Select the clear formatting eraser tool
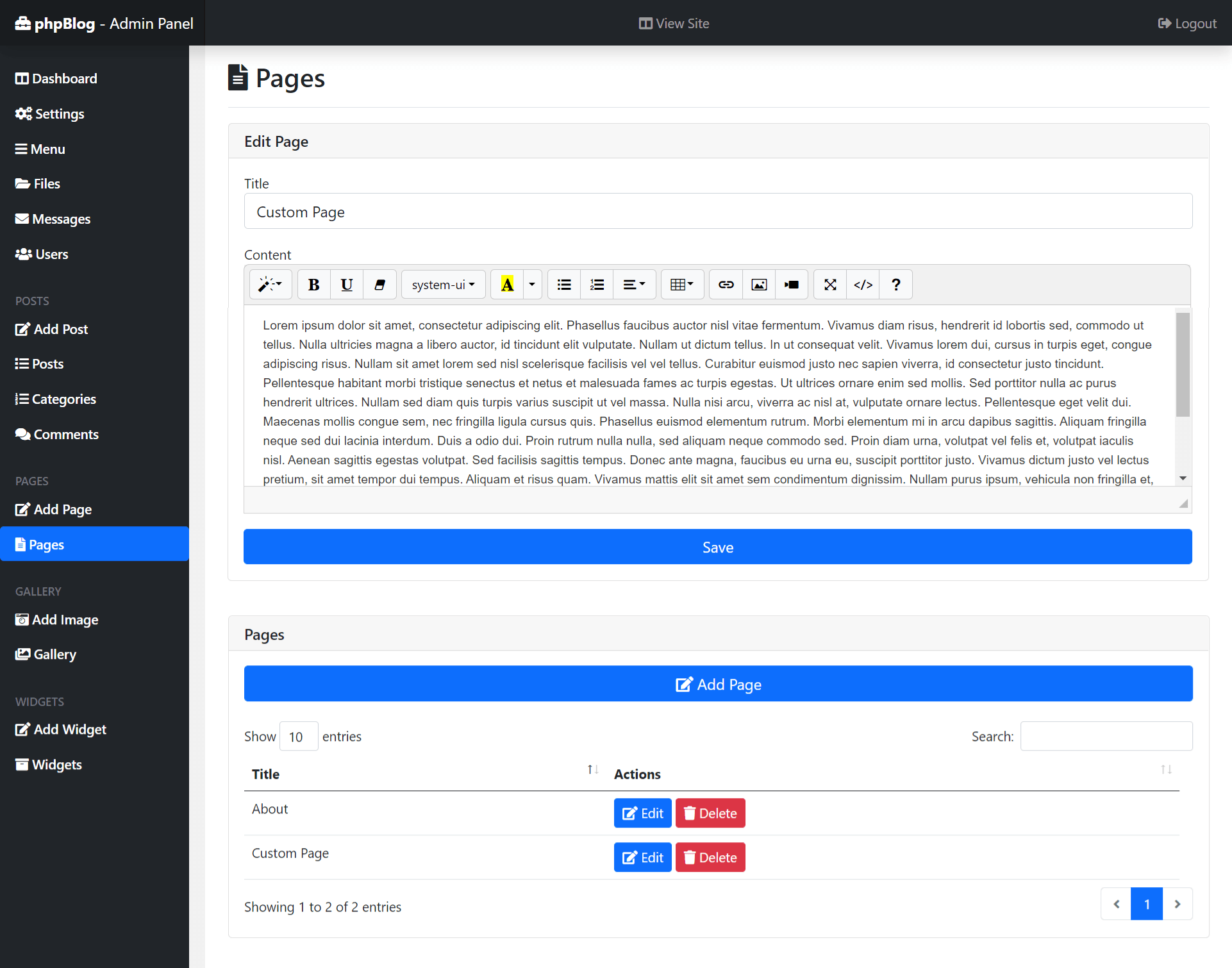 [x=379, y=284]
